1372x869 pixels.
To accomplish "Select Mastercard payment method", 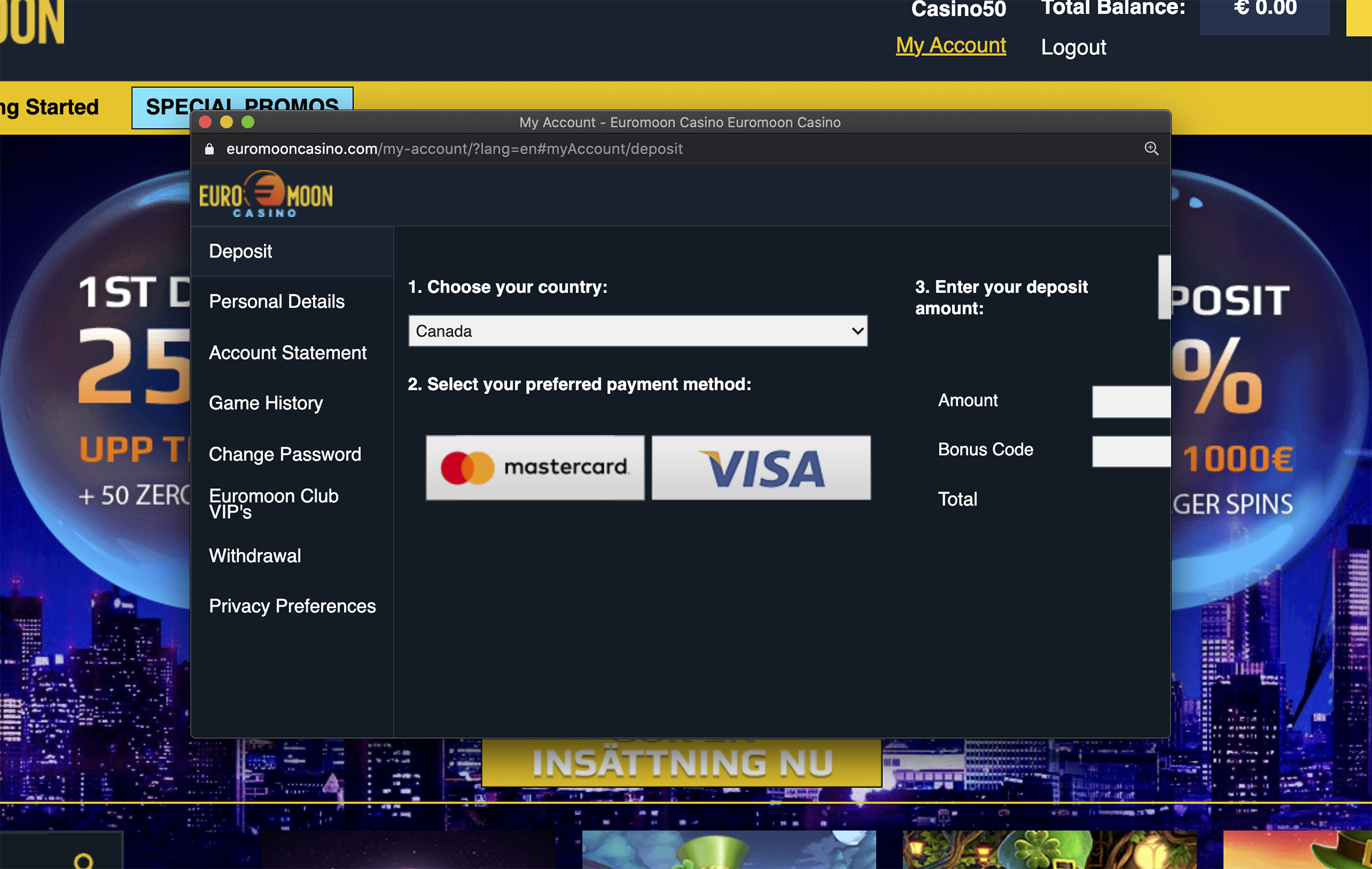I will click(x=535, y=468).
